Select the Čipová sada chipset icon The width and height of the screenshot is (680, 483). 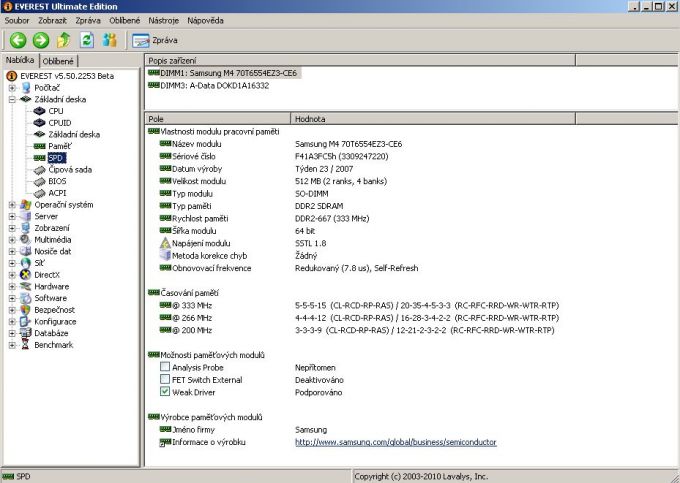point(39,170)
